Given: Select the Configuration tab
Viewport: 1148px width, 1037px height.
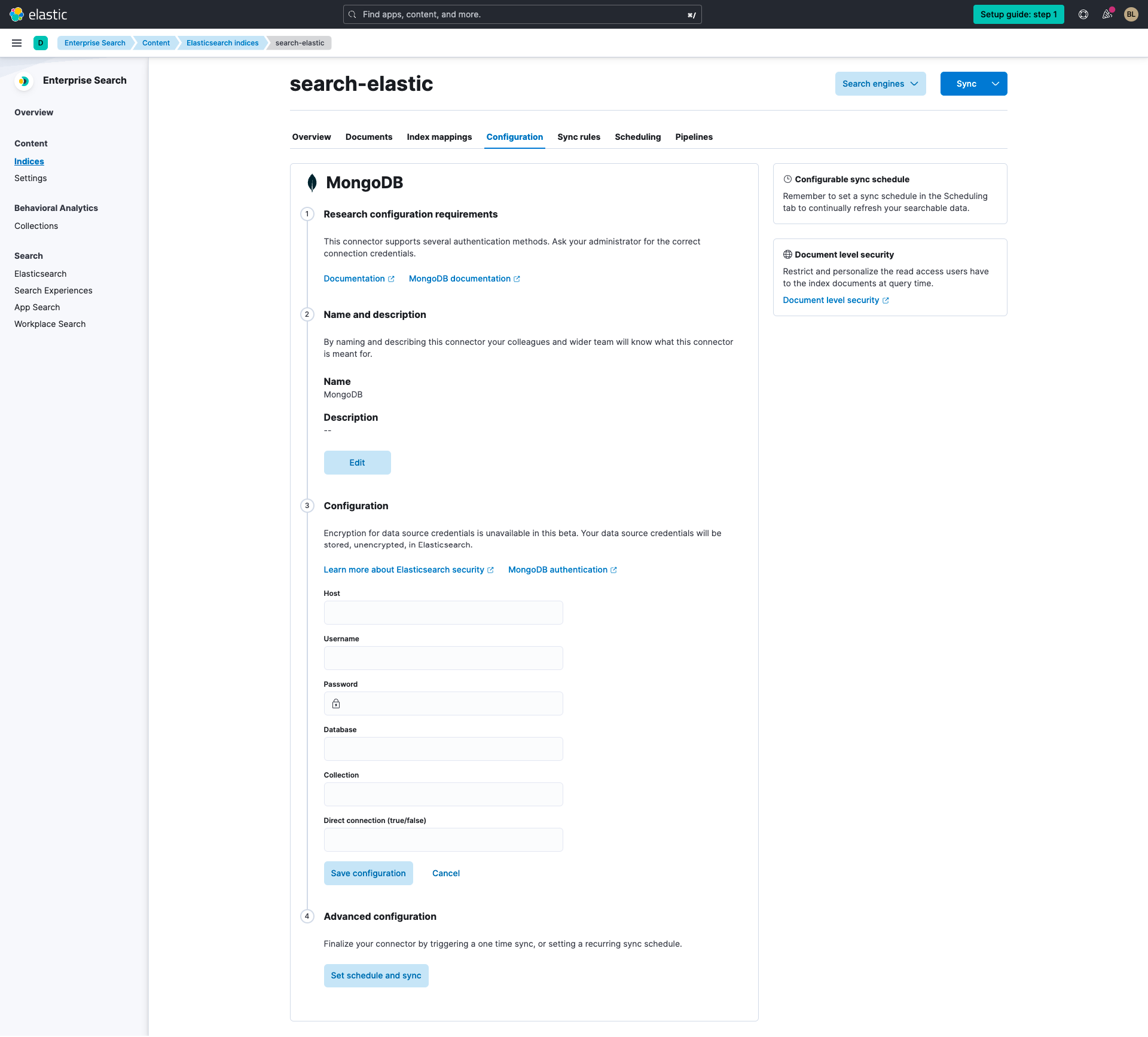Looking at the screenshot, I should pyautogui.click(x=515, y=137).
